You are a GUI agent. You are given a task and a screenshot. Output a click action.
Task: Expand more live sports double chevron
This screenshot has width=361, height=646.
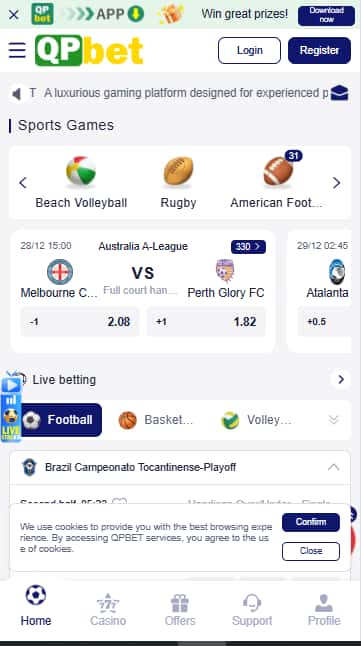tap(334, 419)
